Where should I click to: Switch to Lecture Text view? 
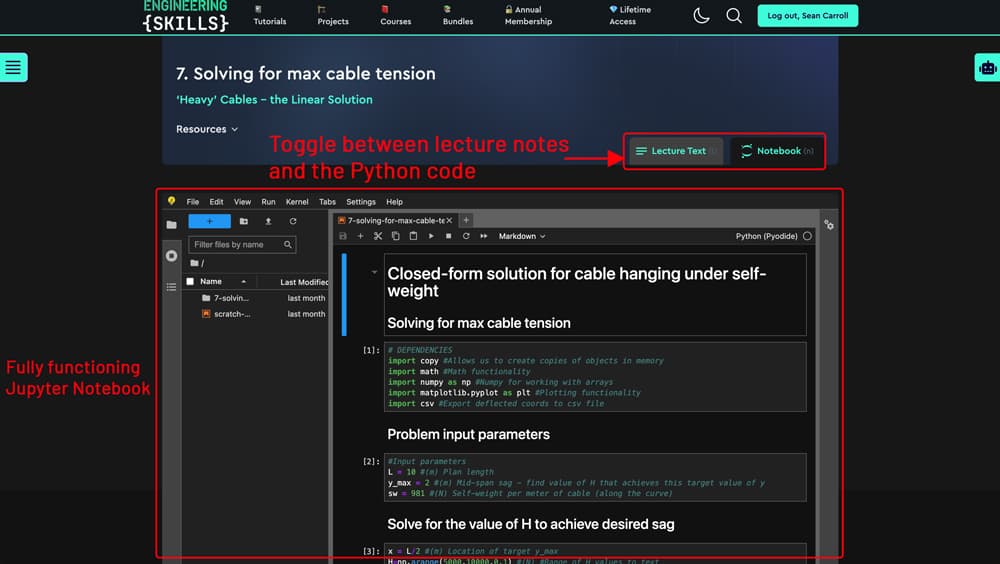point(677,151)
